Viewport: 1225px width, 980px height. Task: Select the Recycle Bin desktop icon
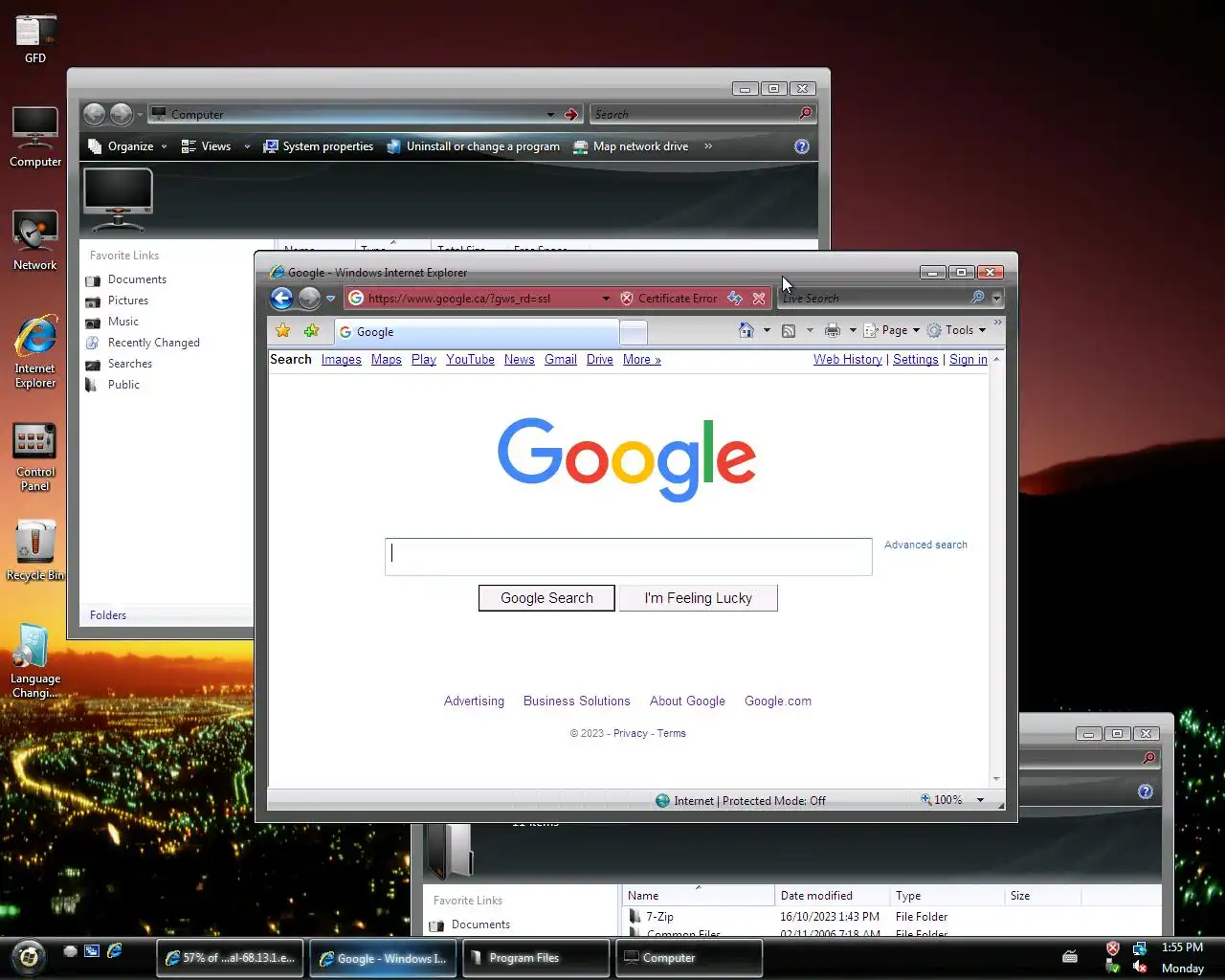(35, 550)
